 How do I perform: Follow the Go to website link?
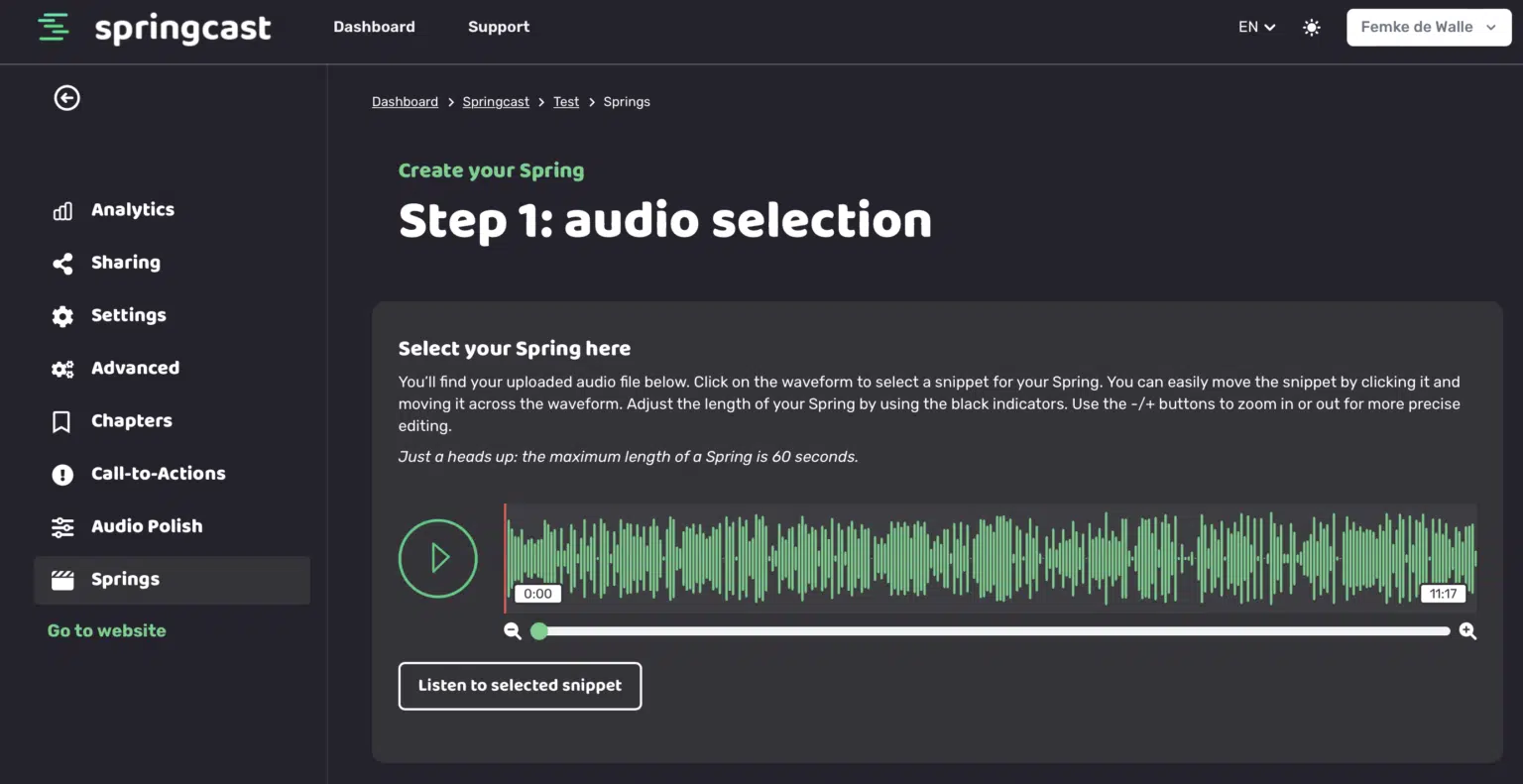107,630
